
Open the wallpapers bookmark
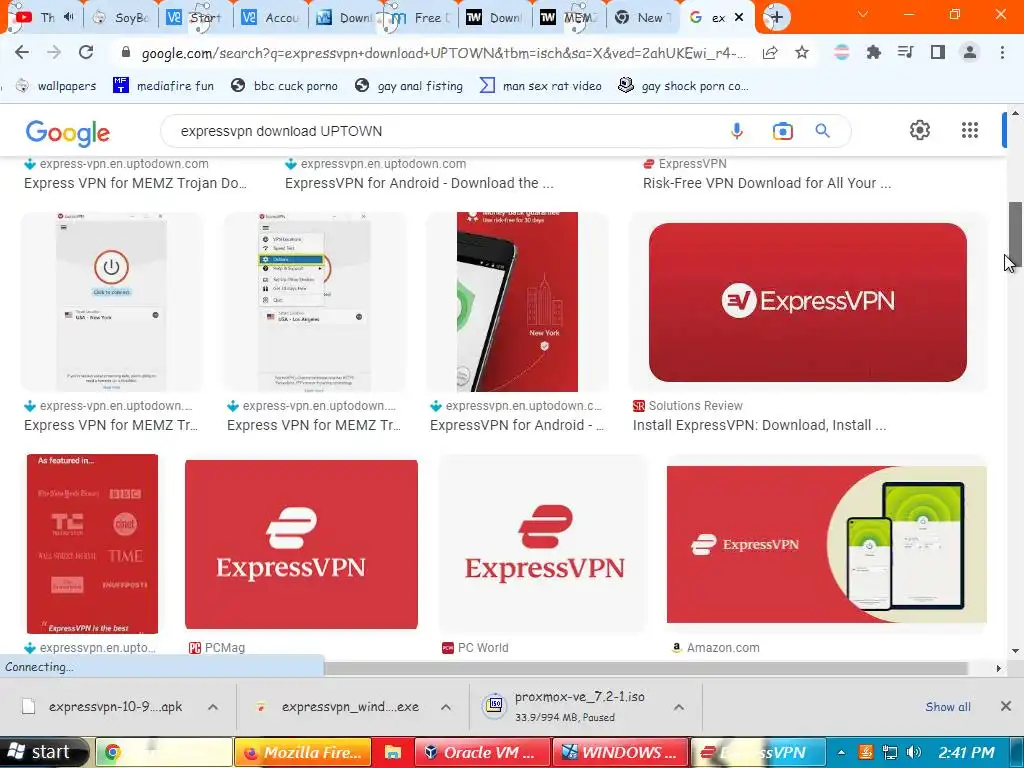(56, 86)
